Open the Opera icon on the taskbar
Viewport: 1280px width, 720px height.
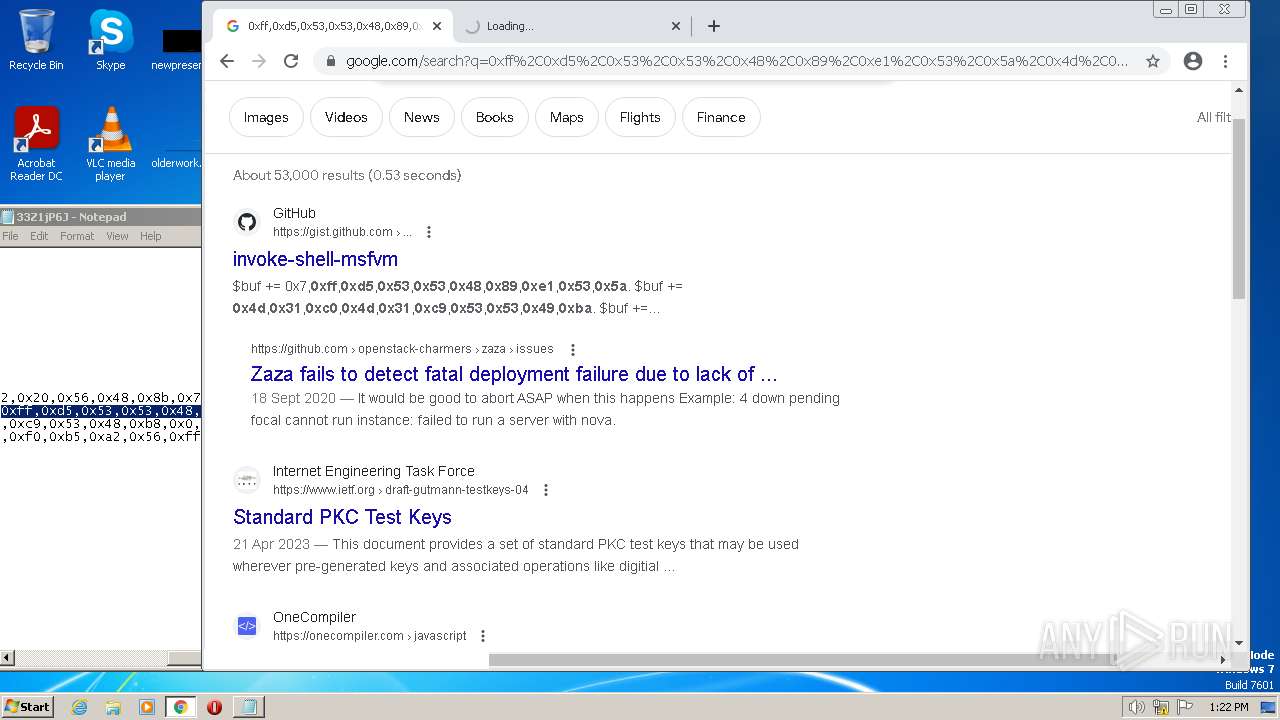click(214, 707)
